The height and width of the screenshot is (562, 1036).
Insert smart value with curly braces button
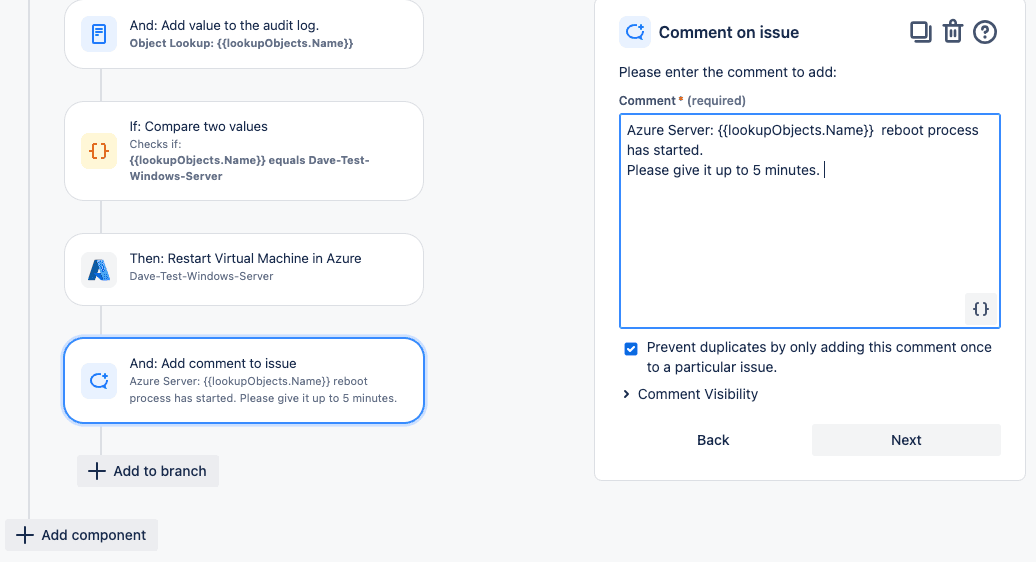pyautogui.click(x=981, y=308)
